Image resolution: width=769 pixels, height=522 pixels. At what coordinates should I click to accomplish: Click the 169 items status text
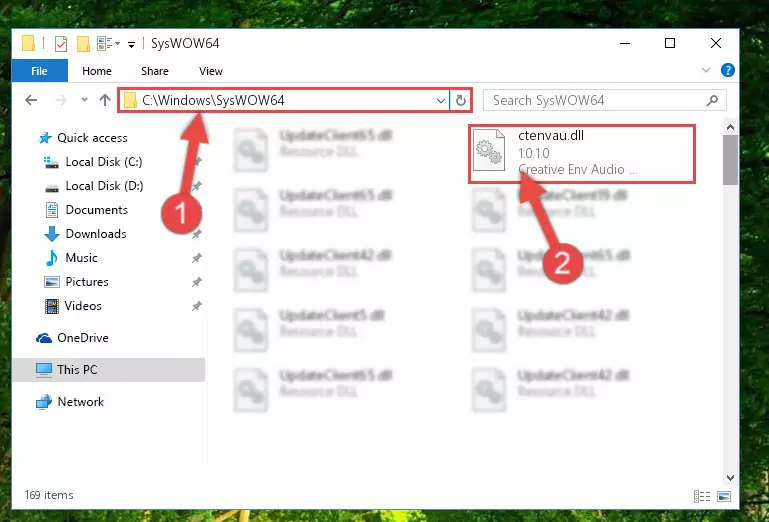49,495
